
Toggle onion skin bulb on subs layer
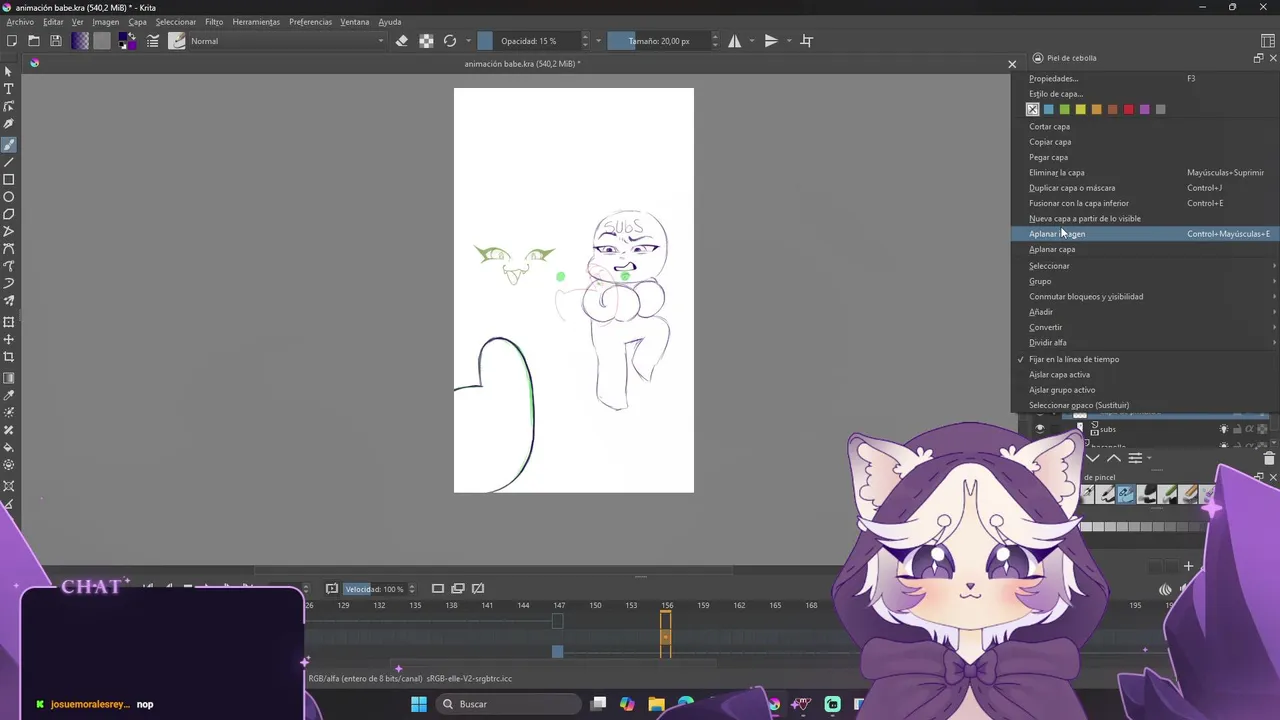(x=1224, y=429)
